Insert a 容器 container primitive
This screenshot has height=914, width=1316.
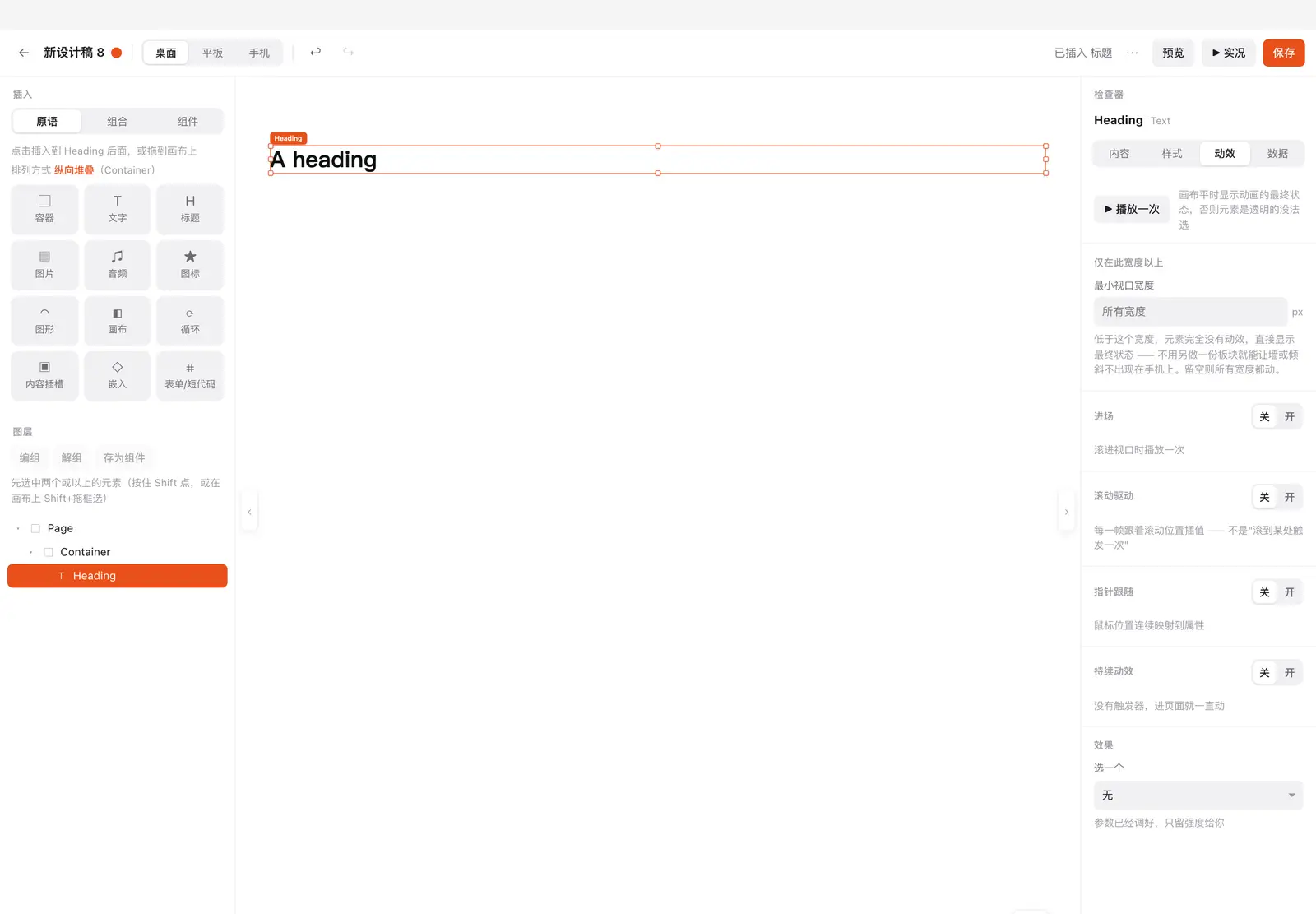(x=44, y=209)
